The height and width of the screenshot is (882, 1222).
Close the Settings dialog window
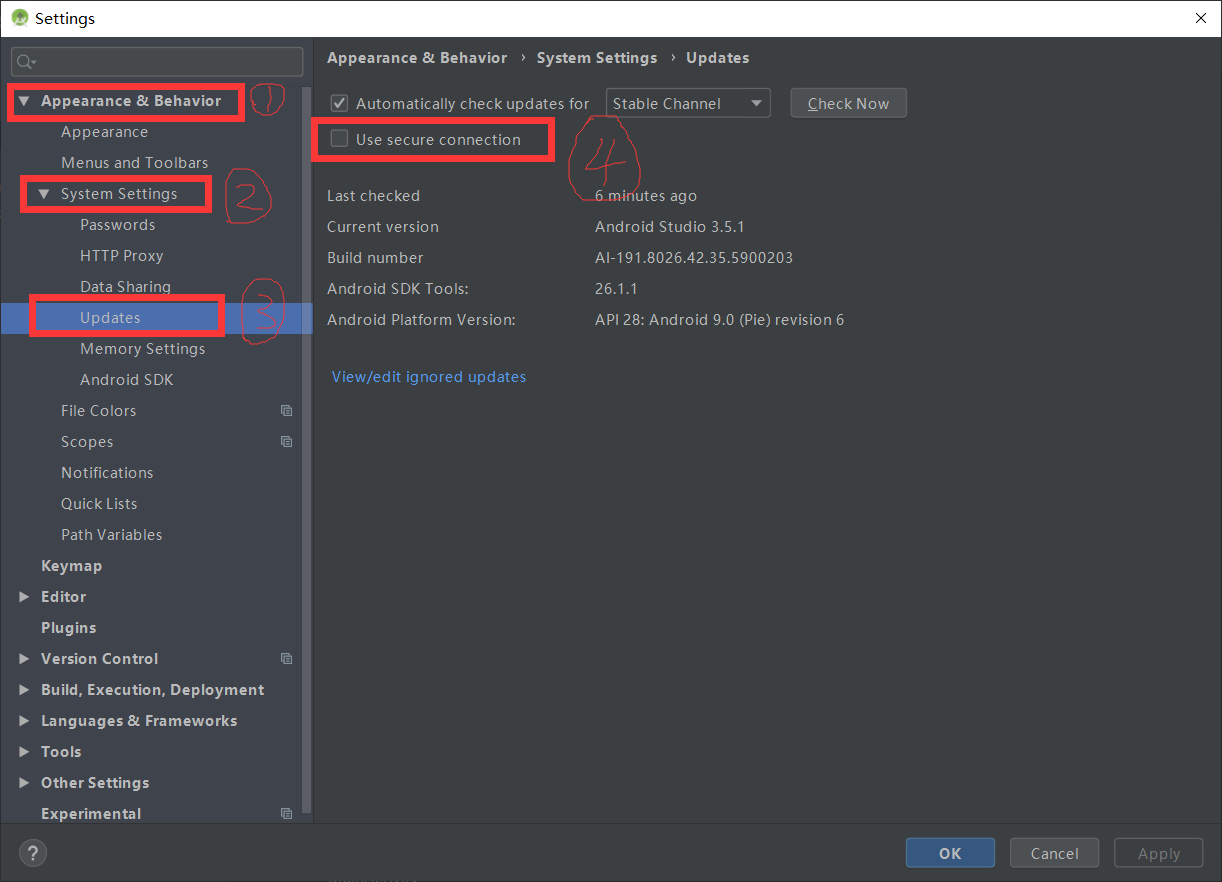coord(1200,18)
